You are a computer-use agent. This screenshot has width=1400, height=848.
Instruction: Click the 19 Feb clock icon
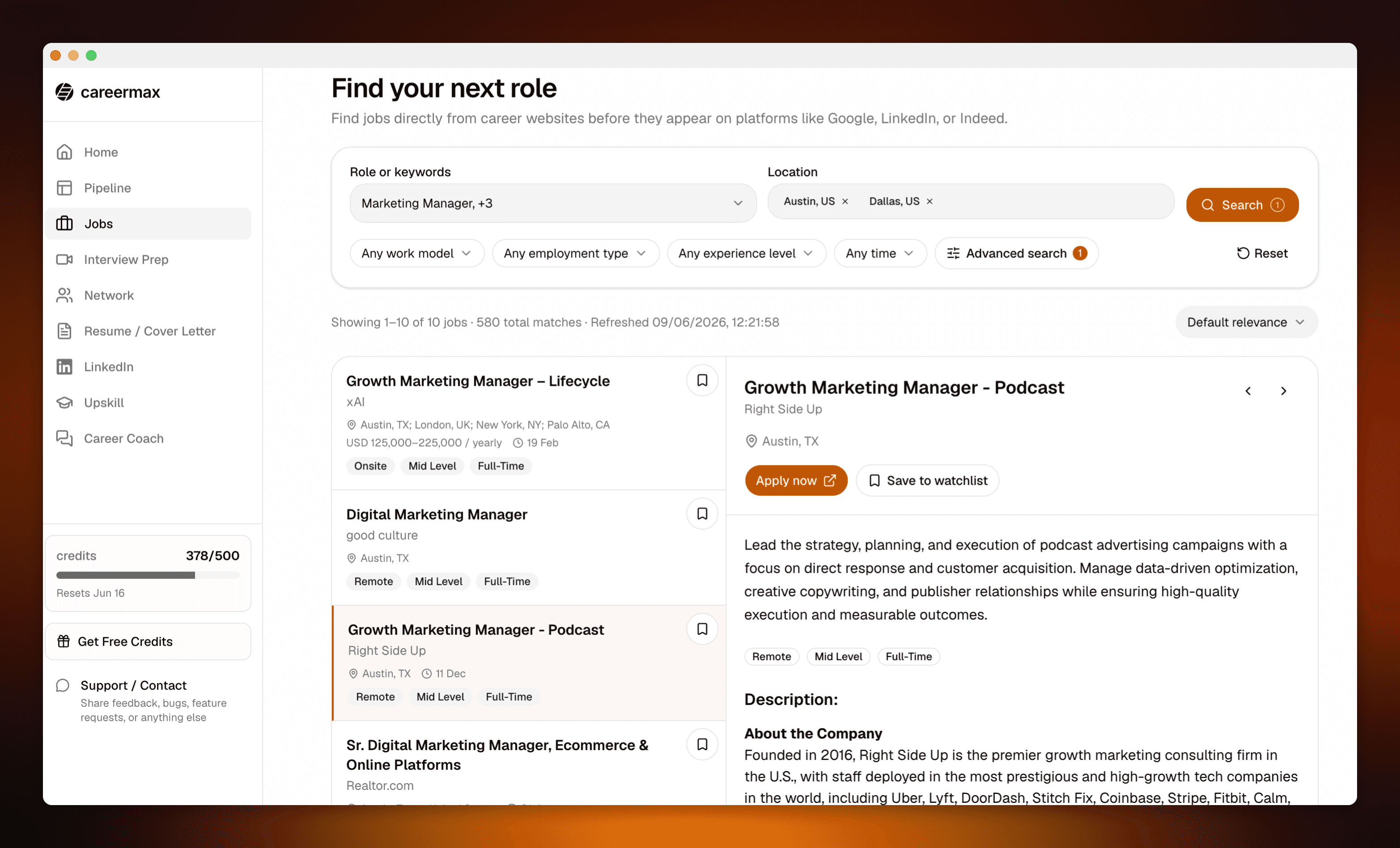click(518, 443)
